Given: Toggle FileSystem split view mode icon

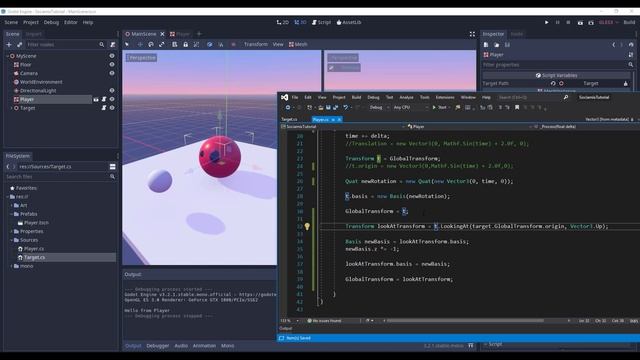Looking at the screenshot, I should [x=112, y=167].
